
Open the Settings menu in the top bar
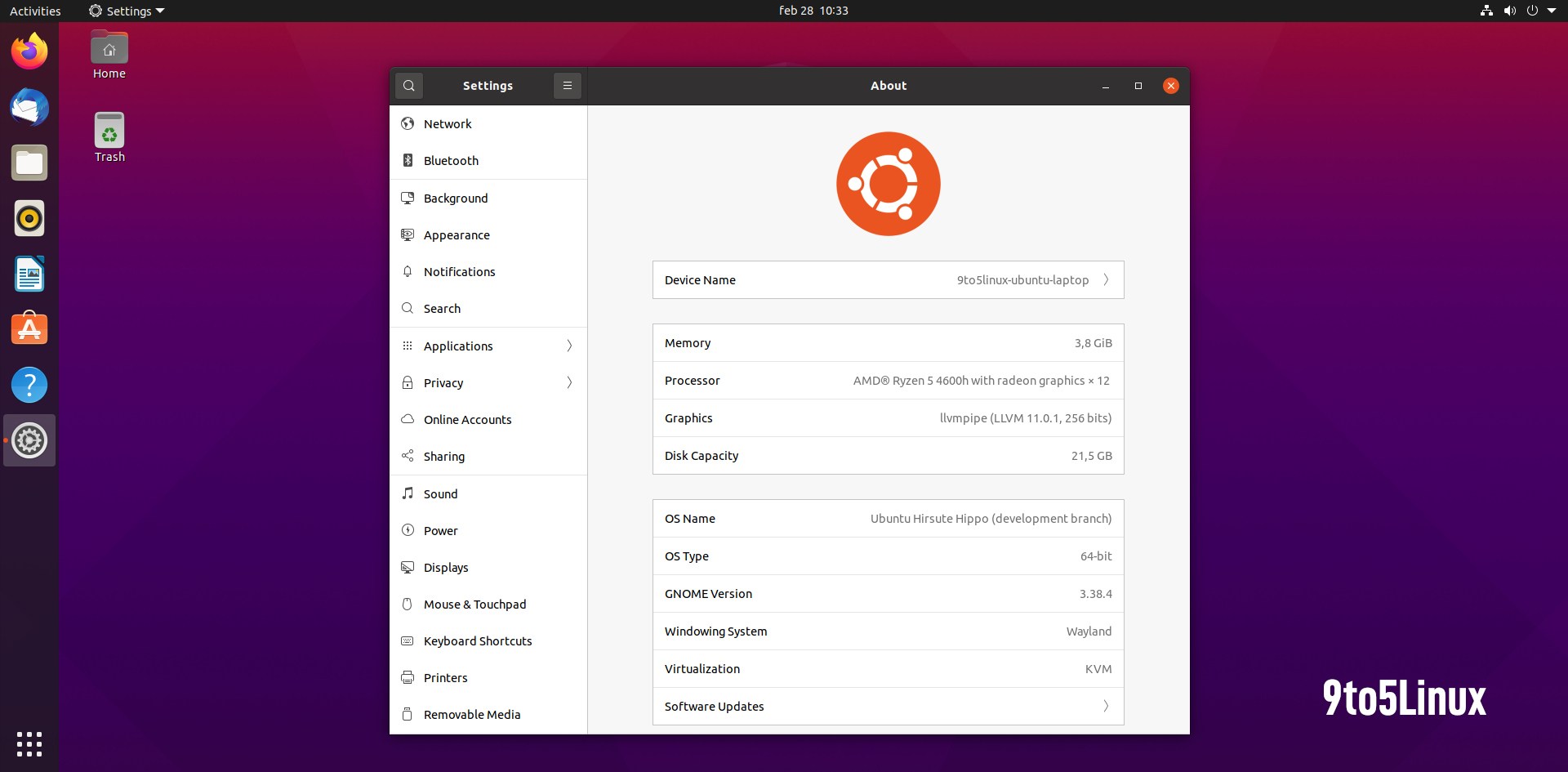pos(126,11)
